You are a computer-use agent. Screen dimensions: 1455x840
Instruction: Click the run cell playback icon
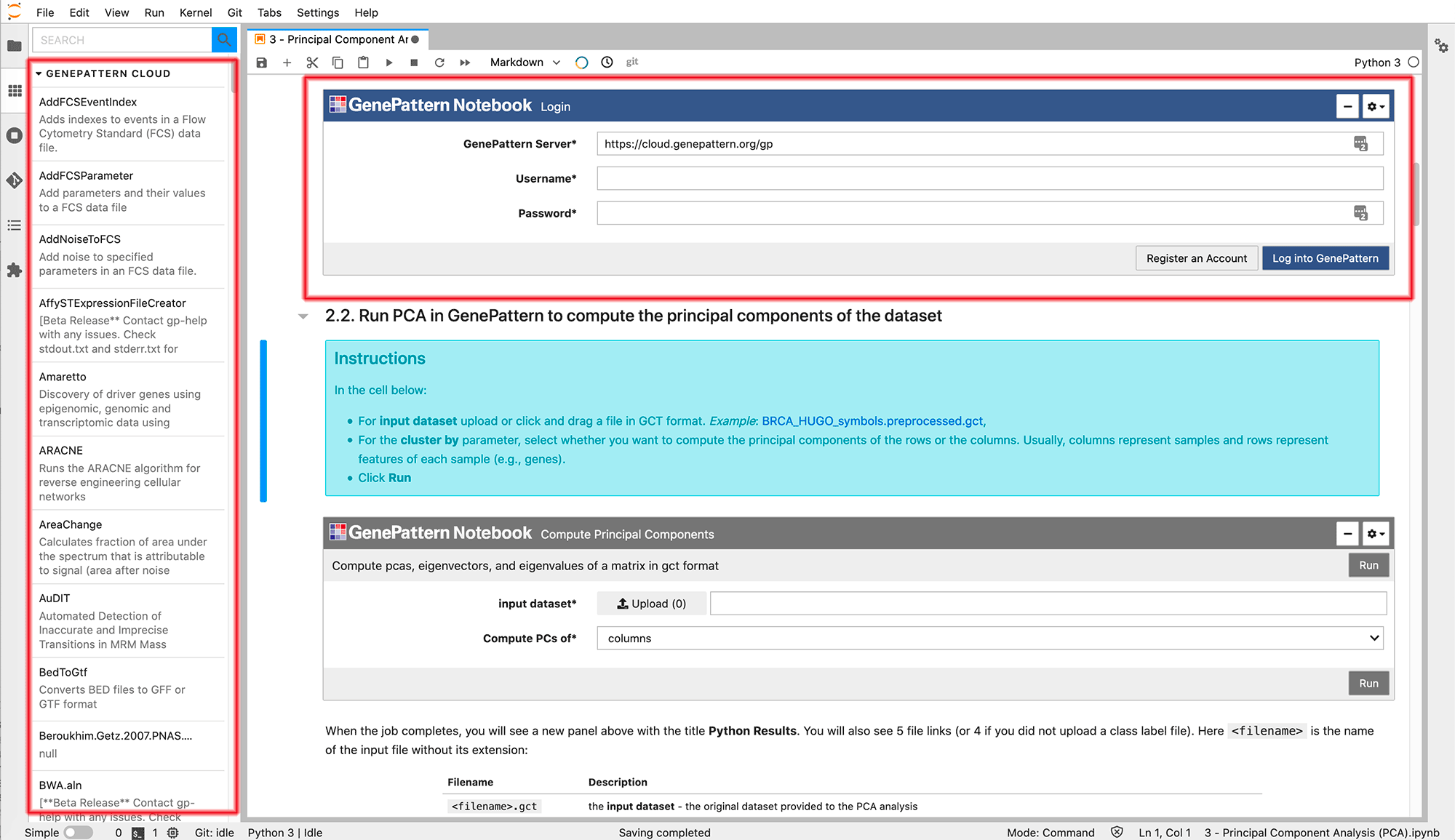tap(389, 62)
